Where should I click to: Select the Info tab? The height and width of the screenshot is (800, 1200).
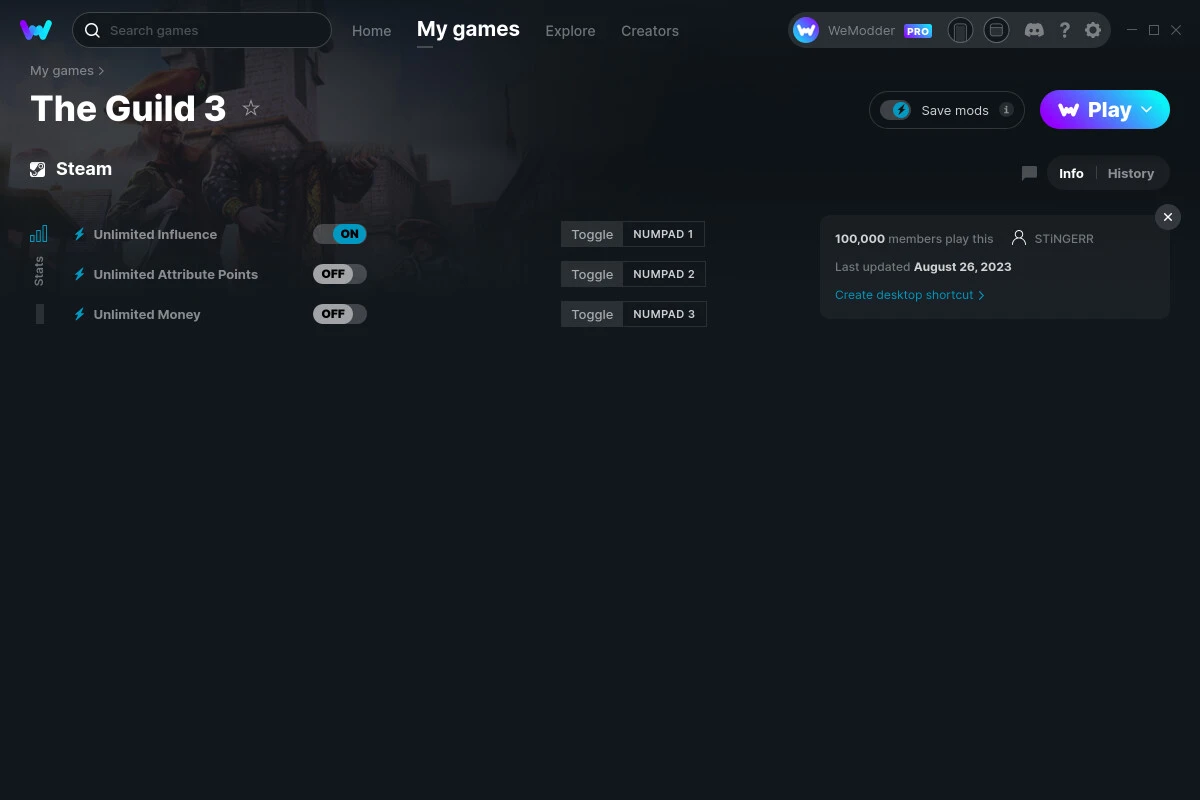coord(1071,173)
